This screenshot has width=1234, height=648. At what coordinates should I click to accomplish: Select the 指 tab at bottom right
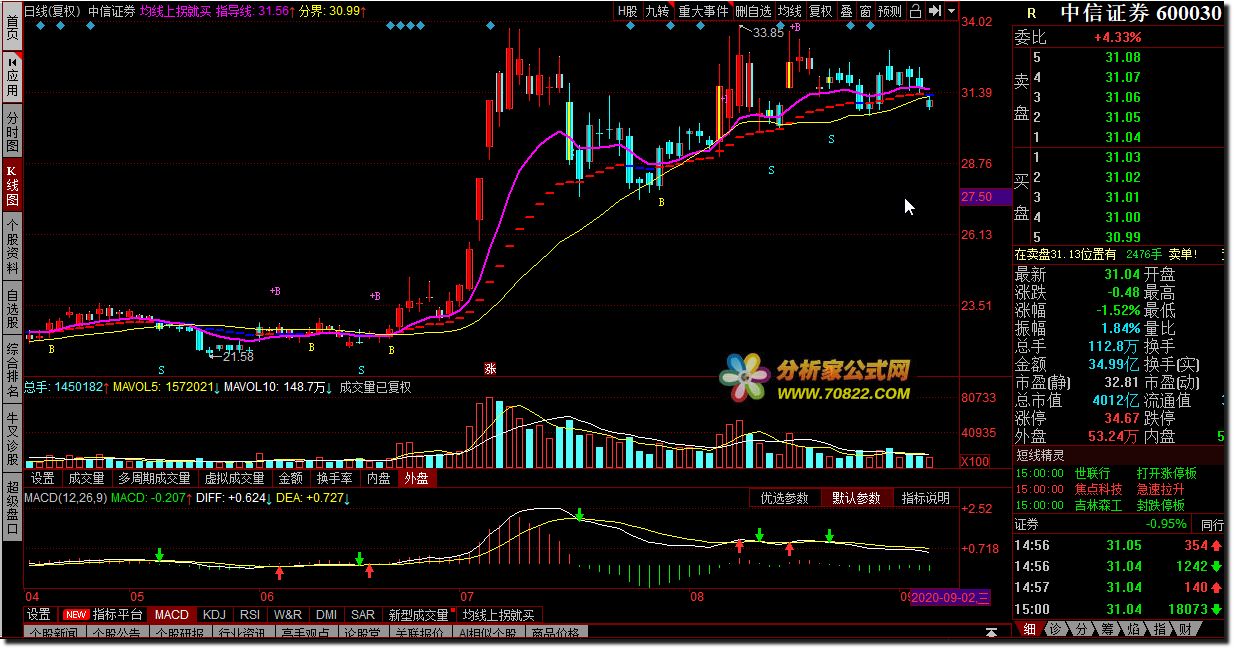pos(1159,629)
